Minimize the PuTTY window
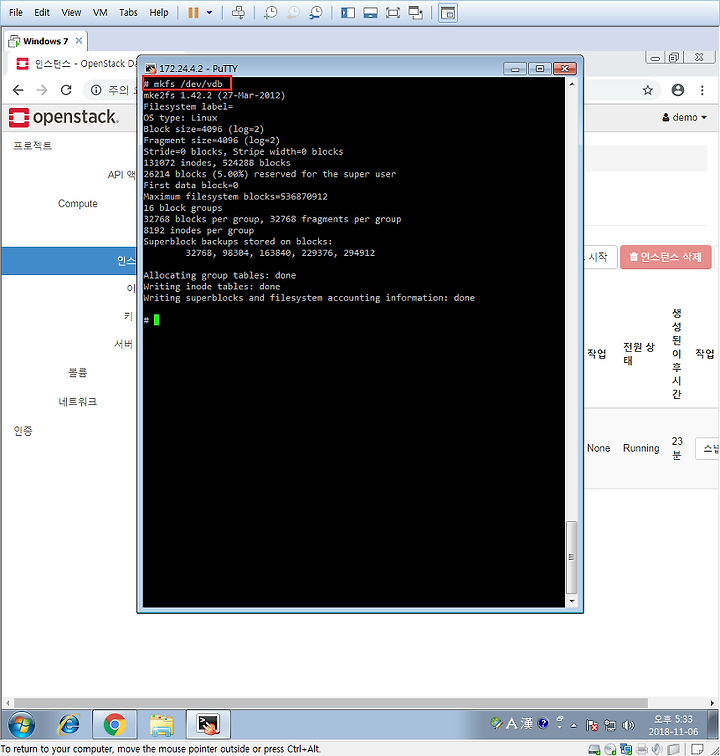The width and height of the screenshot is (720, 756). coord(515,68)
